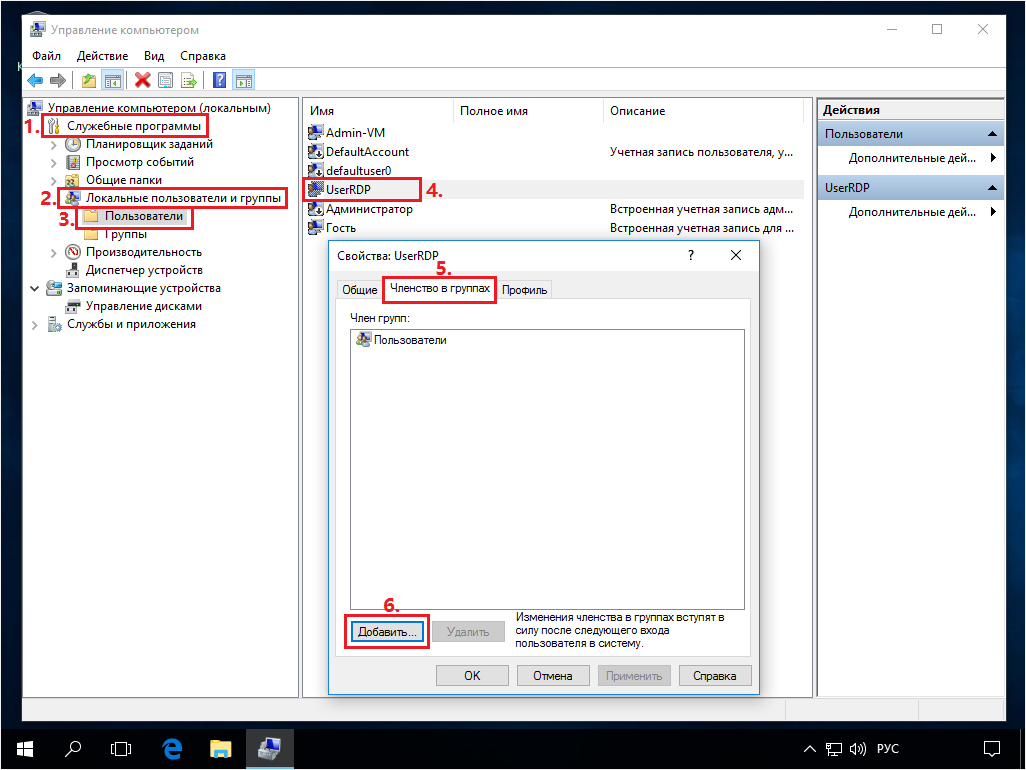The image size is (1026, 770).
Task: Toggle the action pane toolbar button
Action: point(243,80)
